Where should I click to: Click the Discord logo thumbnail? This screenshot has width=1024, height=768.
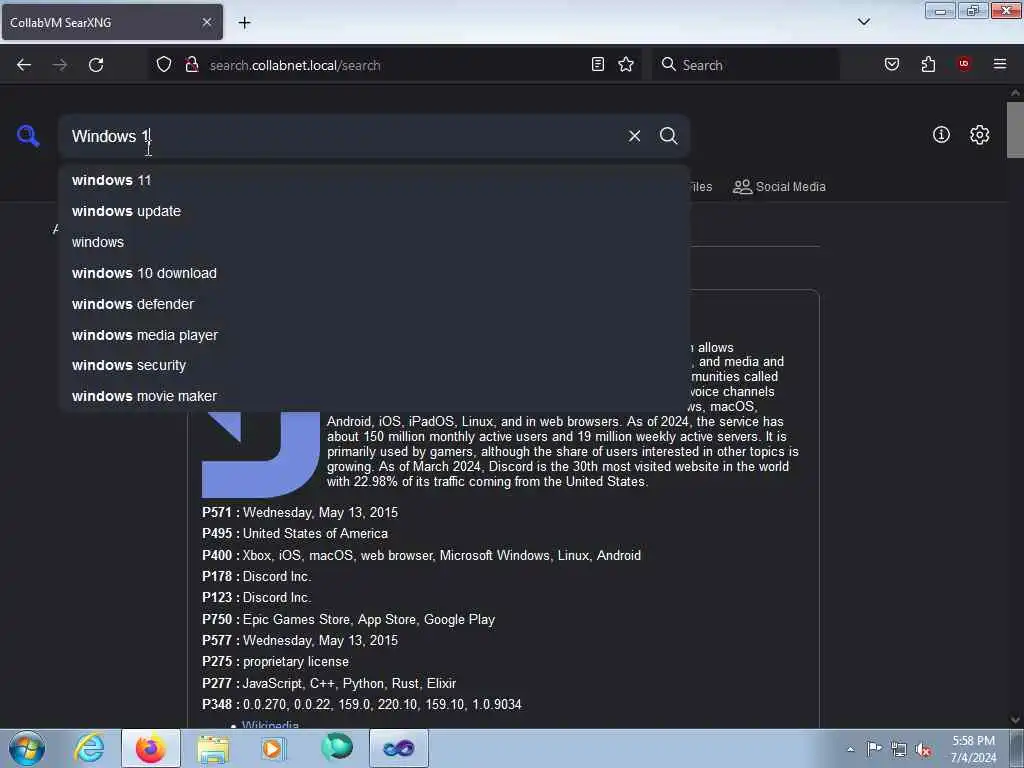261,455
